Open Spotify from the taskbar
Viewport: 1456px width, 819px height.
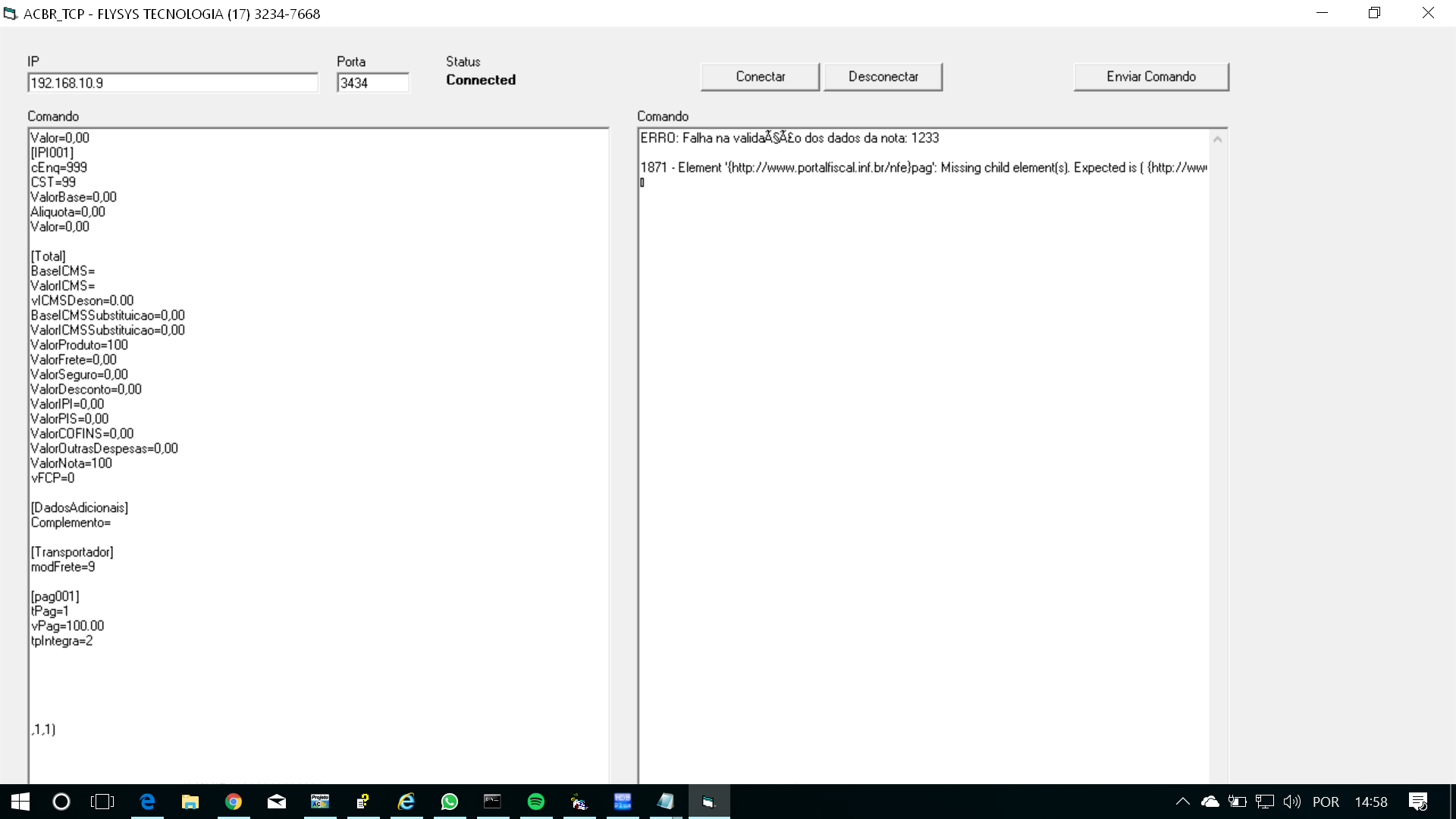[536, 802]
